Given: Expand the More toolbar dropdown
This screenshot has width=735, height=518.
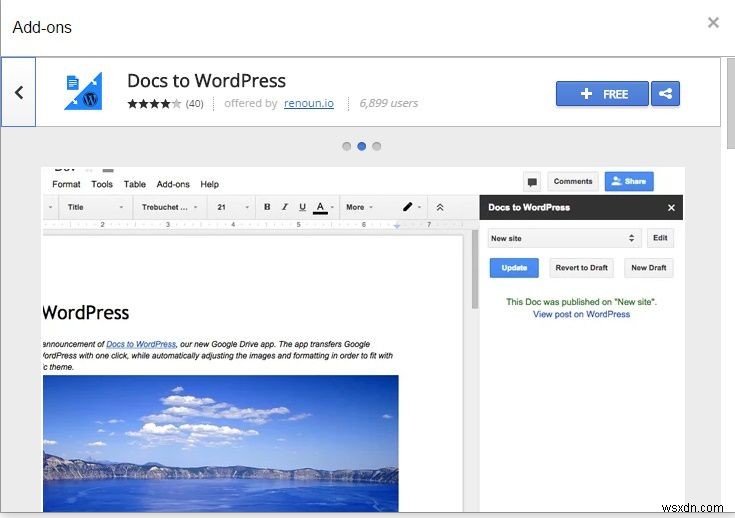Looking at the screenshot, I should tap(360, 207).
